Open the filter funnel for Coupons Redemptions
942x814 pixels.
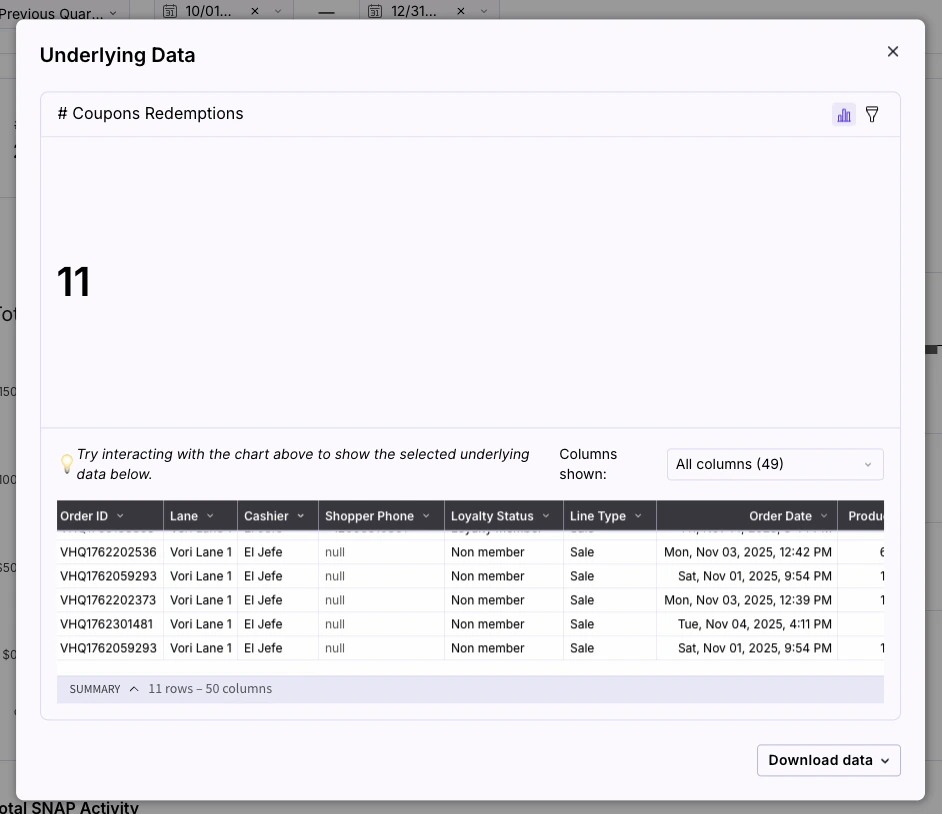coord(871,114)
